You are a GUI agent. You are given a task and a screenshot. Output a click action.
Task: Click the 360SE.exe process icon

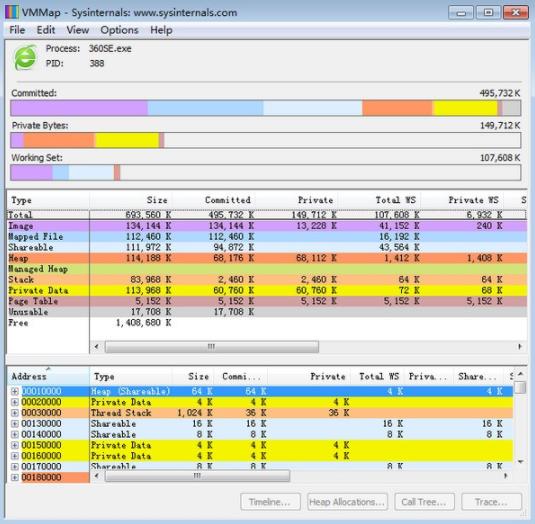coord(25,57)
